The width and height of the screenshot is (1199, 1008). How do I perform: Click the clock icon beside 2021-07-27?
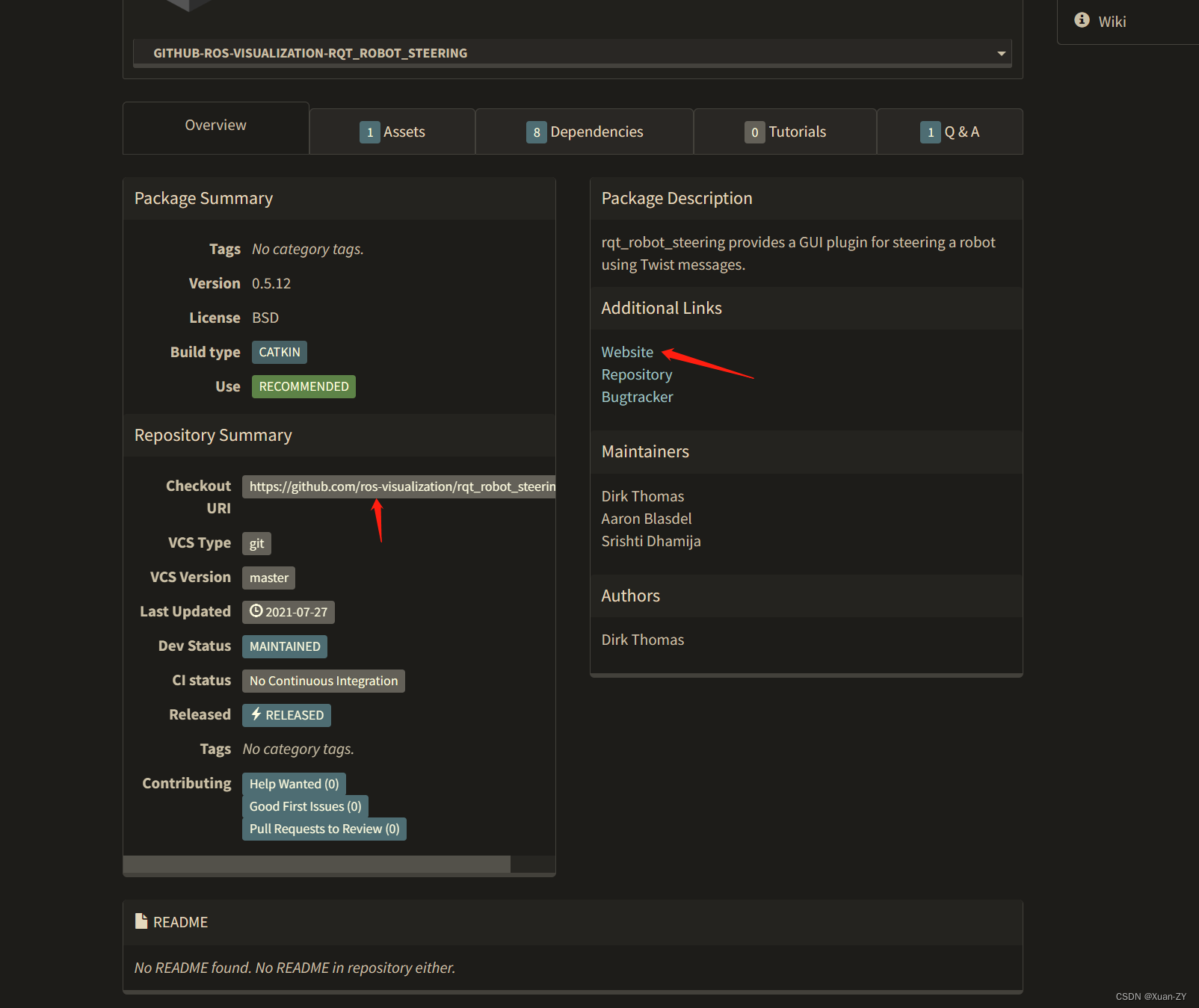256,611
